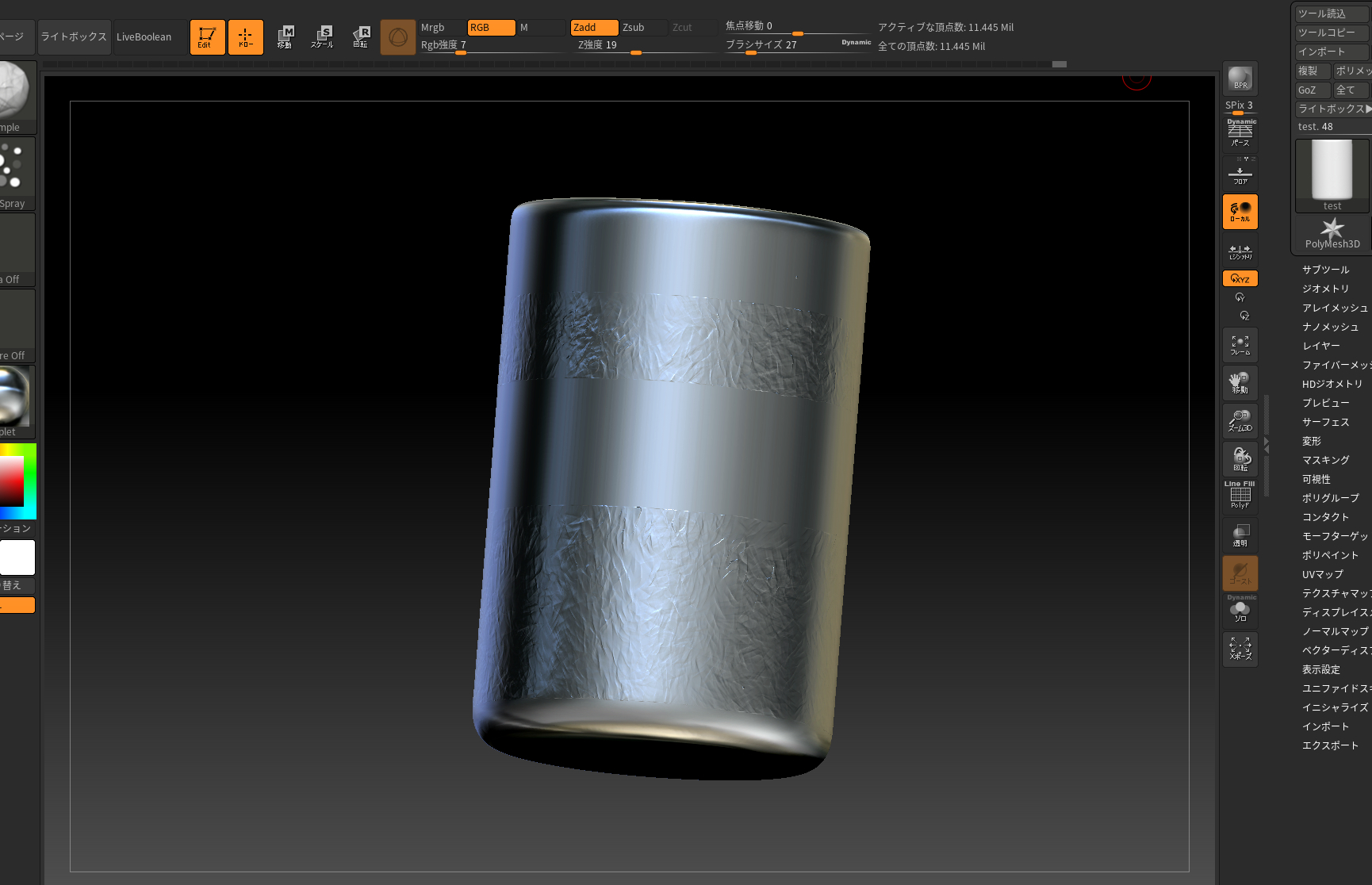Open the ポリペイント section
The width and height of the screenshot is (1372, 885).
(1330, 555)
